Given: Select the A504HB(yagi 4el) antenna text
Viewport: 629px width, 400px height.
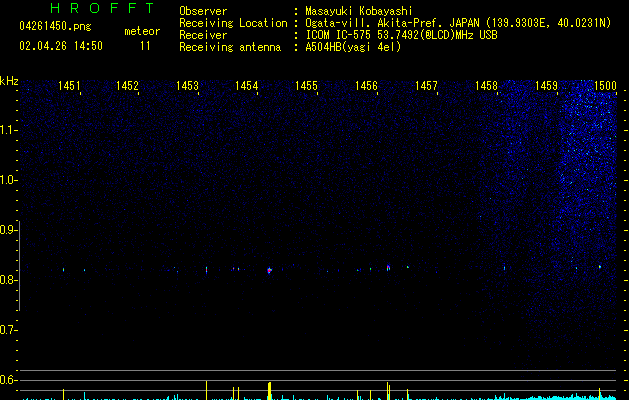Looking at the screenshot, I should point(353,47).
